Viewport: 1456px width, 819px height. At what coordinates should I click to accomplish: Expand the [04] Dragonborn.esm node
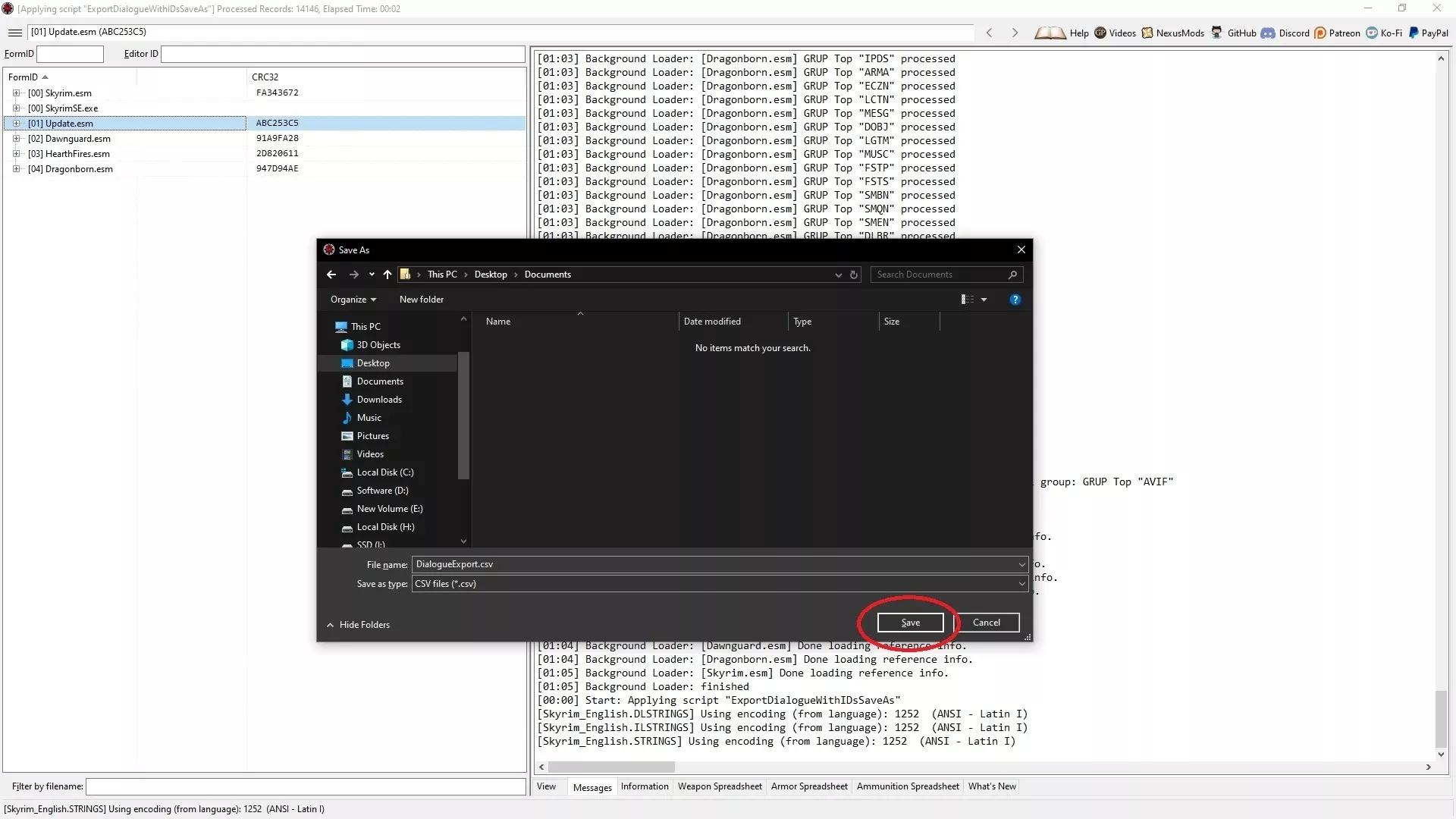point(16,169)
